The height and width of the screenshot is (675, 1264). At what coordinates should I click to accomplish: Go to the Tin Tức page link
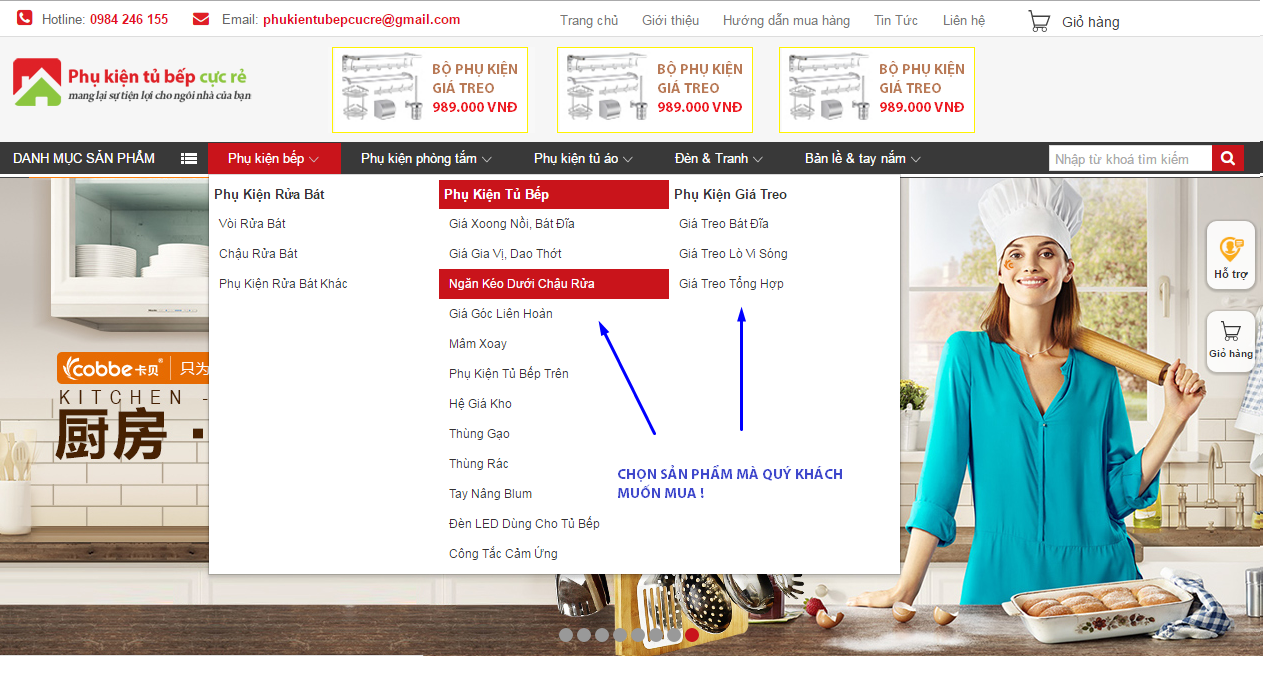click(x=896, y=20)
